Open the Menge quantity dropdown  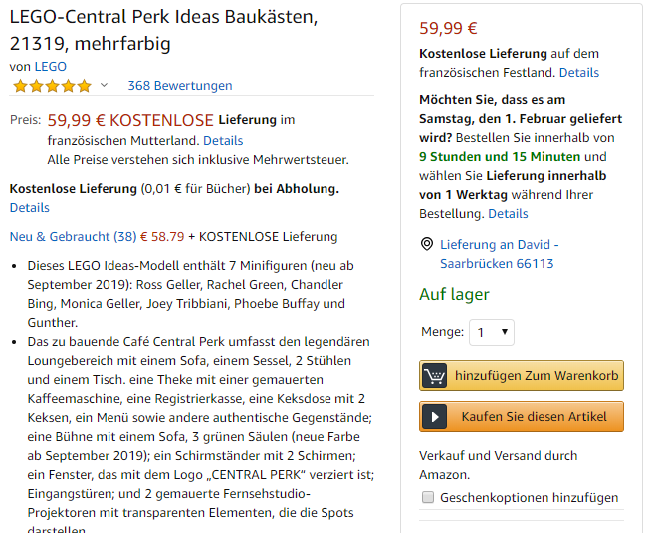point(492,332)
